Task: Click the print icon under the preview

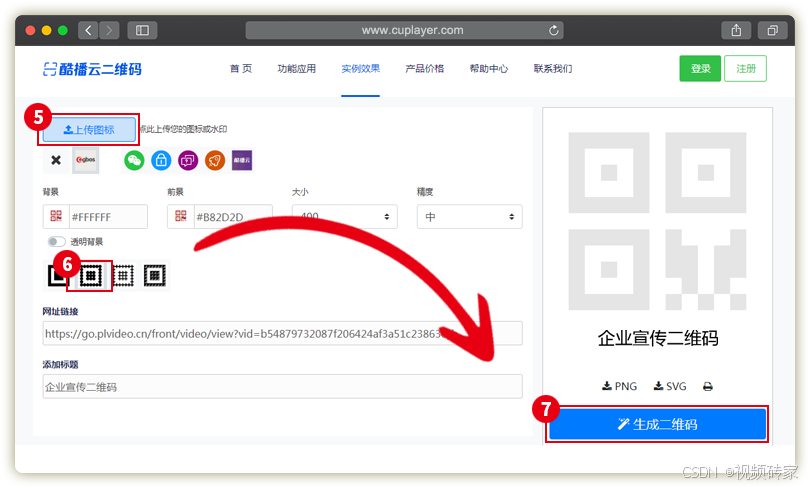Action: tap(708, 386)
